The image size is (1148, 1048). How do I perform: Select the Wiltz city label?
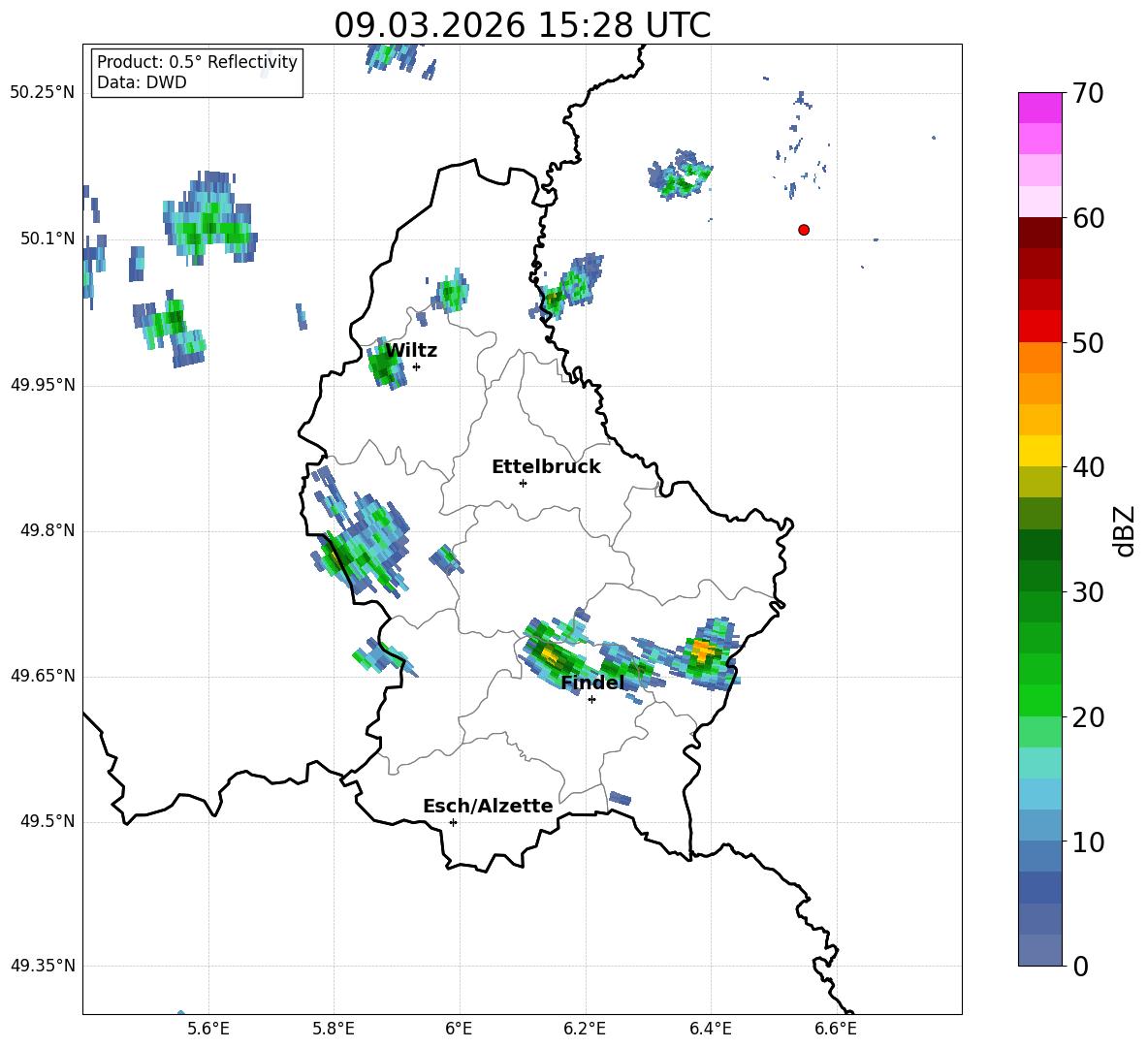coord(411,351)
